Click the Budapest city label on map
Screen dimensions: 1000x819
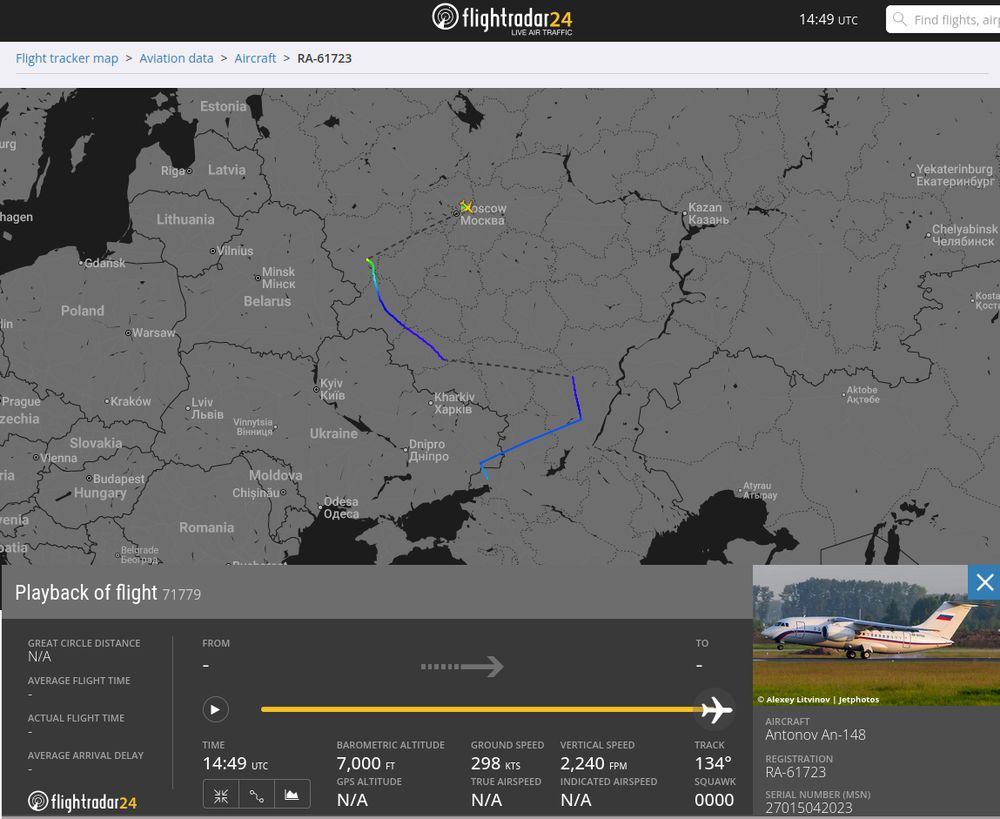pos(119,478)
